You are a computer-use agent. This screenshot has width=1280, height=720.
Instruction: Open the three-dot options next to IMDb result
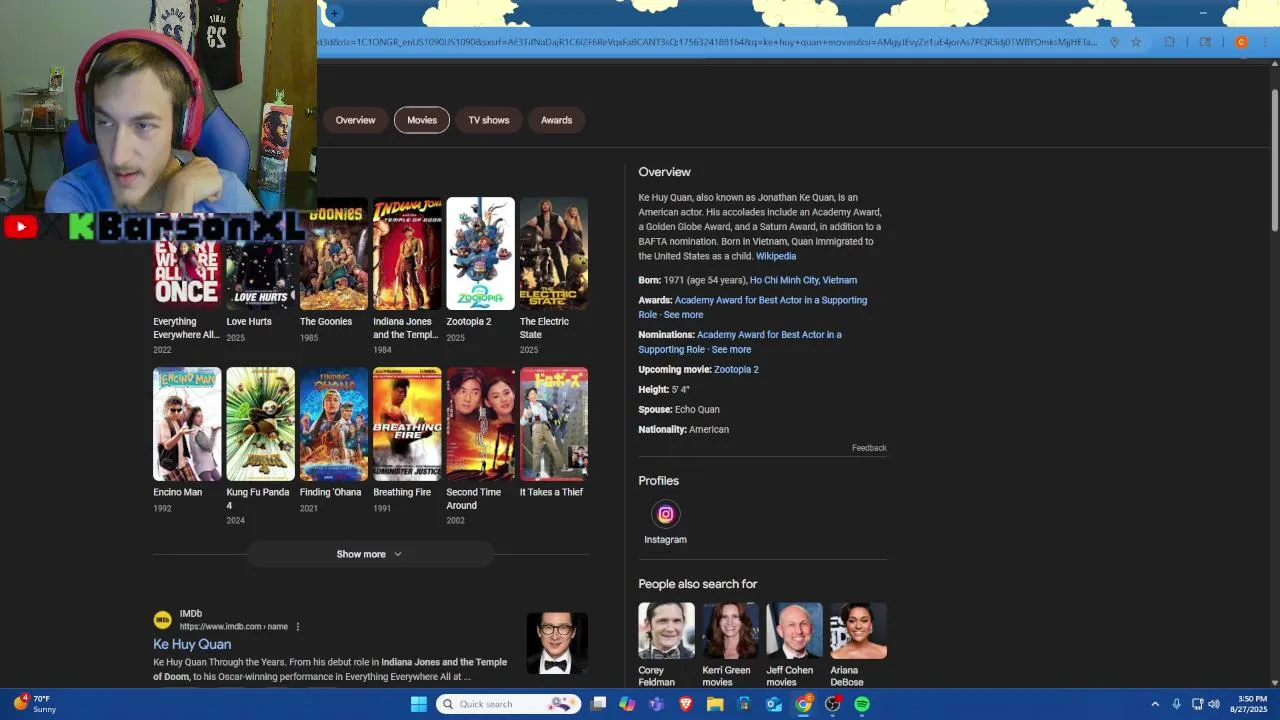[x=297, y=627]
